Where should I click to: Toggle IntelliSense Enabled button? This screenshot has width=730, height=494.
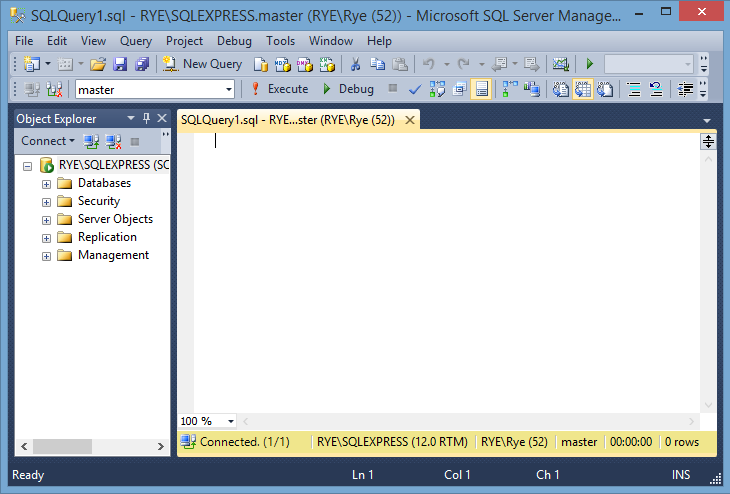pyautogui.click(x=481, y=89)
